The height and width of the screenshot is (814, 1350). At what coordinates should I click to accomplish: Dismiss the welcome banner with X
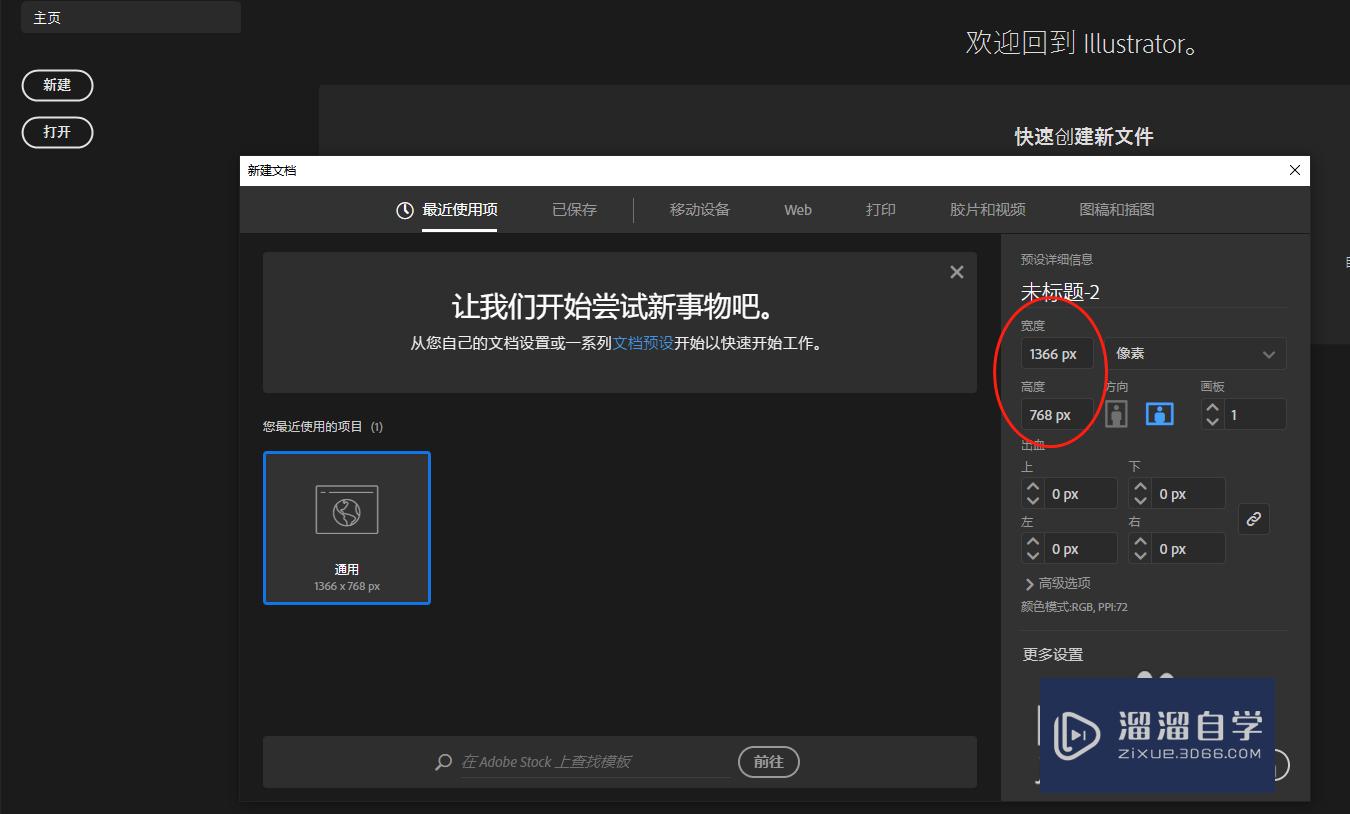point(957,272)
